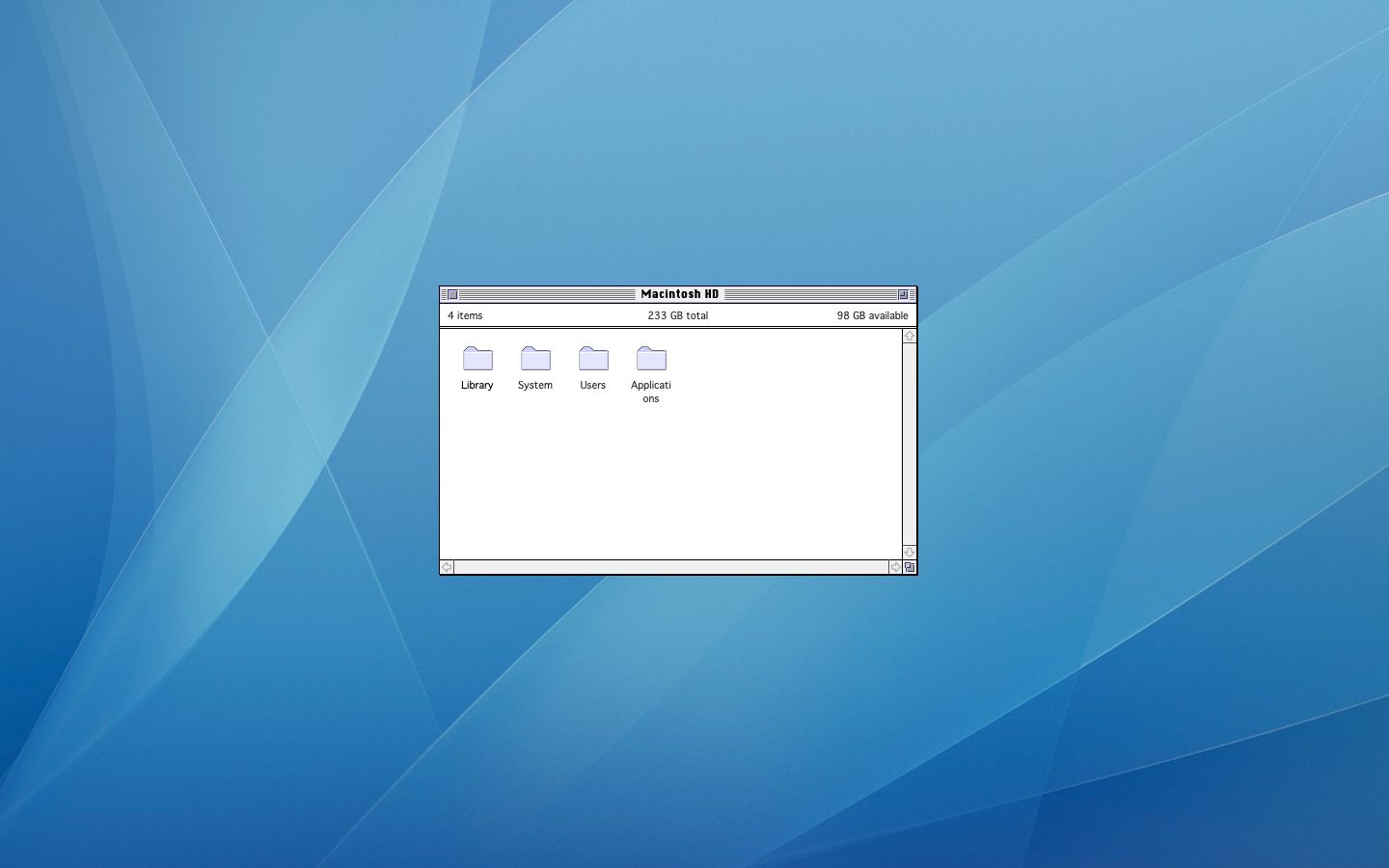Click the resize grip icon in window corner
This screenshot has width=1389, height=868.
910,567
